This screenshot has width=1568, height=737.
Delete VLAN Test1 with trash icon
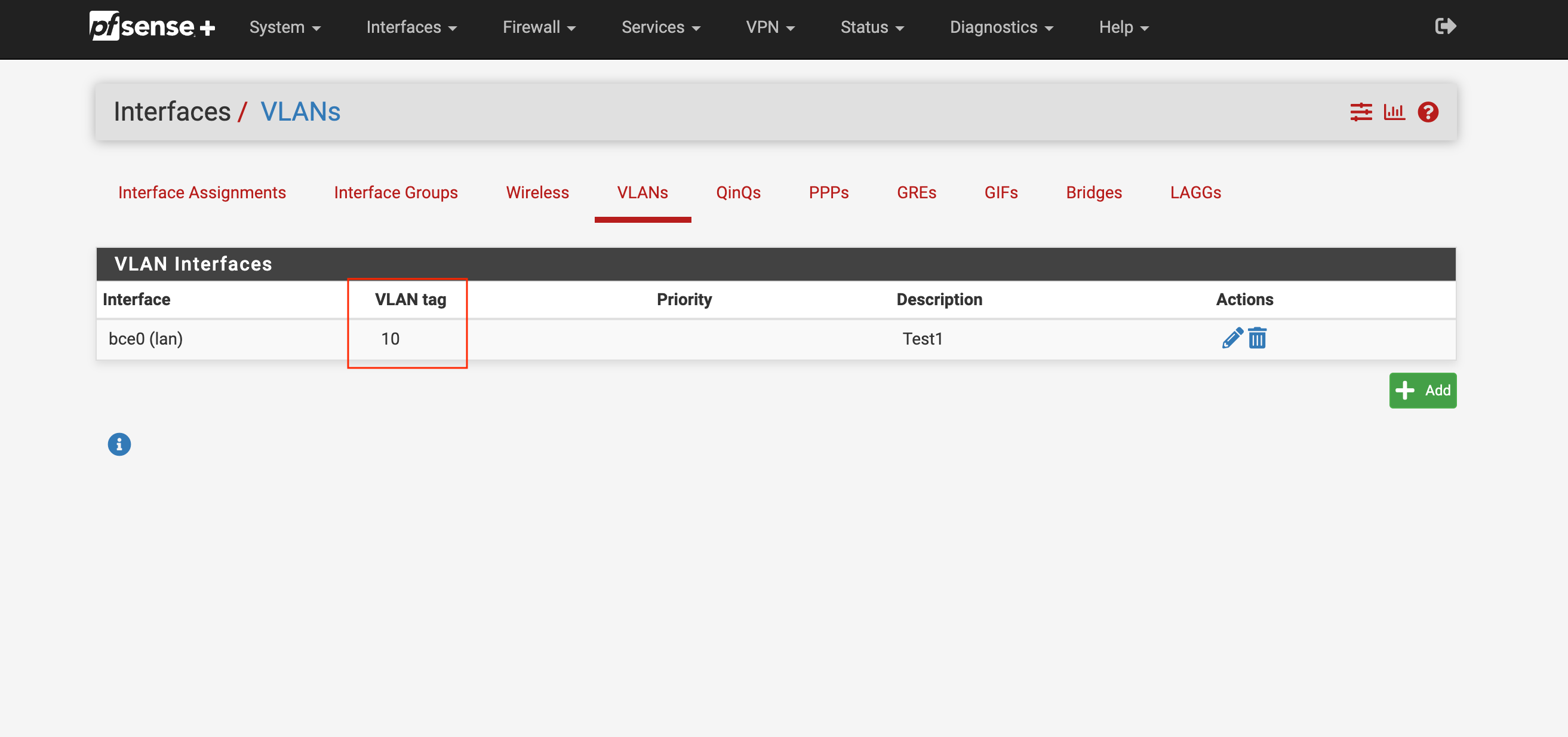(x=1257, y=339)
